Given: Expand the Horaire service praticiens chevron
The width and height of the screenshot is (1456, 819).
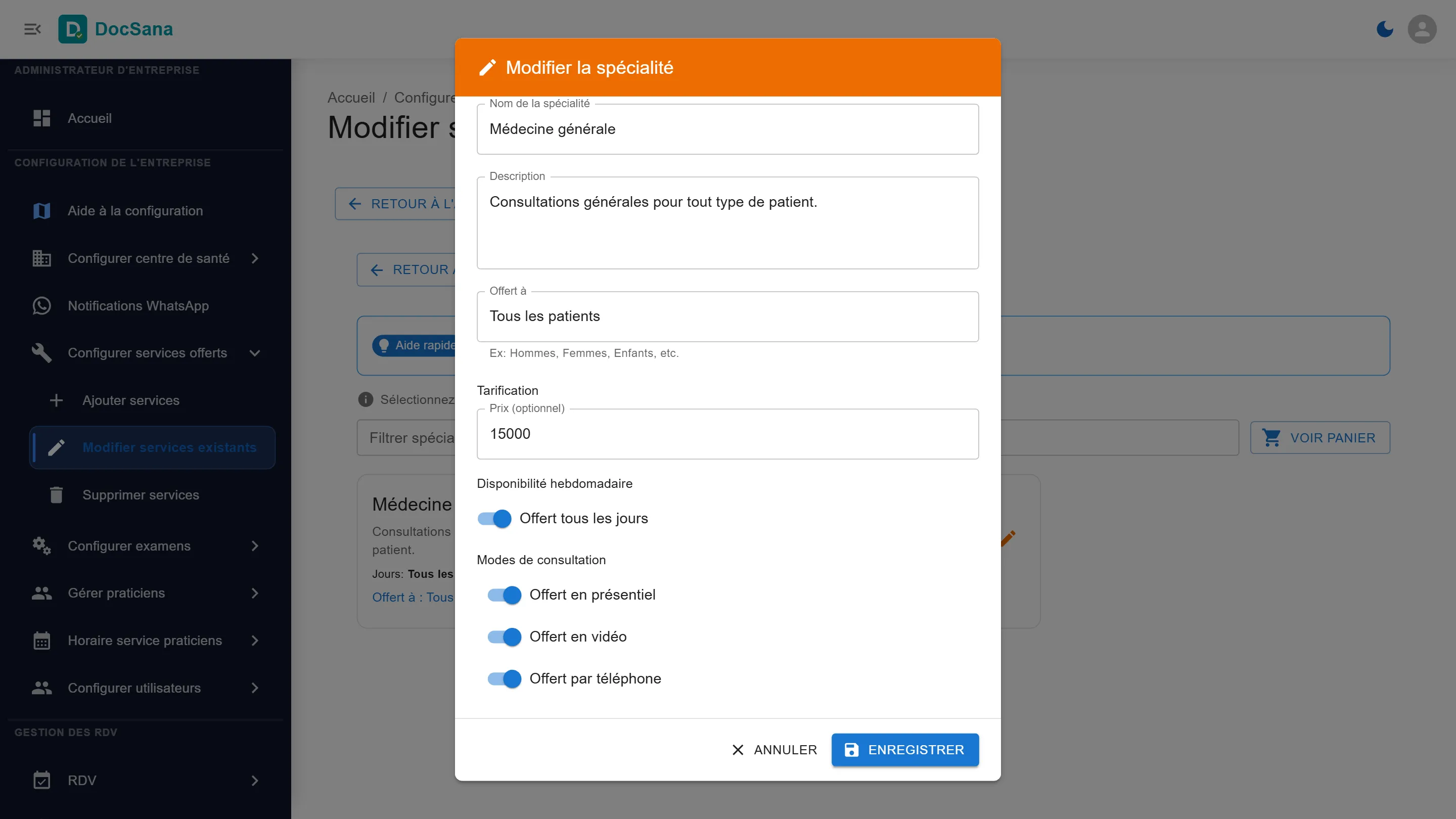Looking at the screenshot, I should (255, 641).
